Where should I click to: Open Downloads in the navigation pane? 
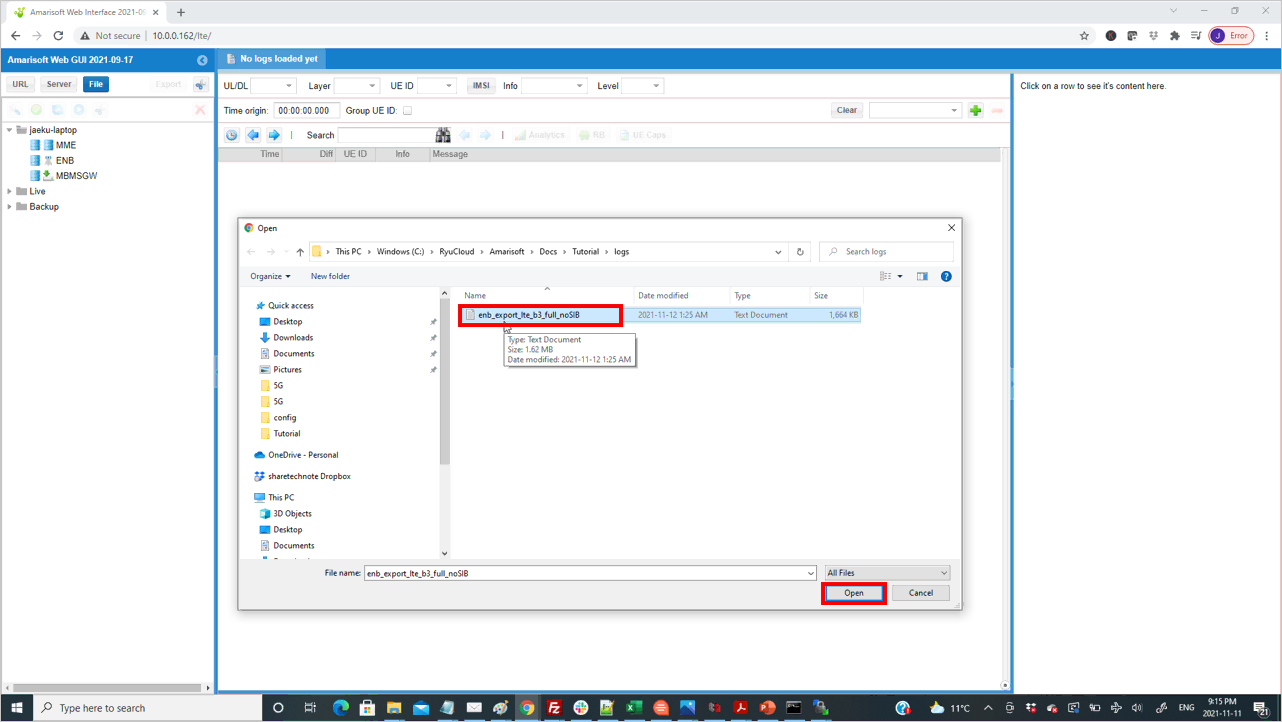(x=293, y=338)
